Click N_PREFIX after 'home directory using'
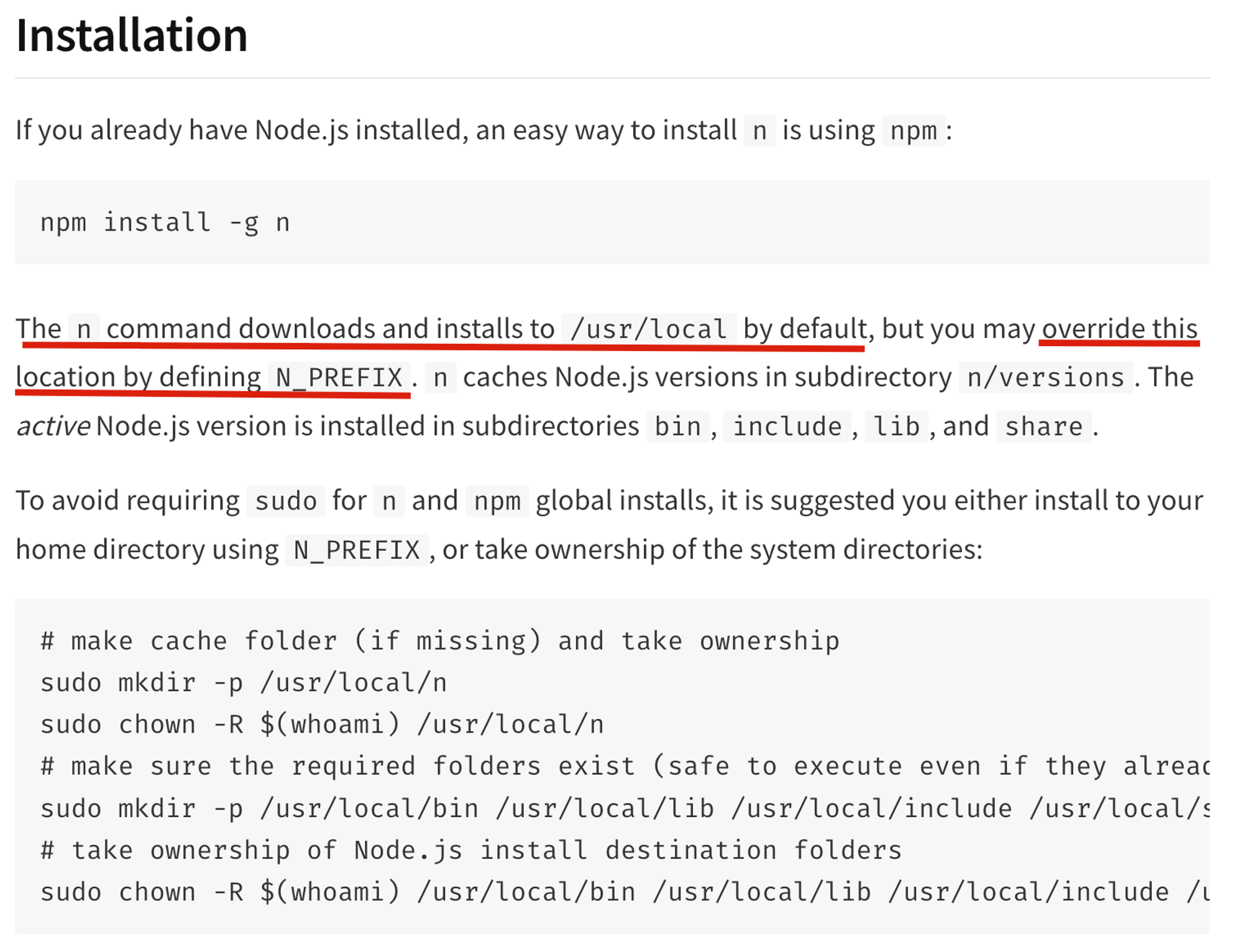1243x952 pixels. pyautogui.click(x=356, y=550)
